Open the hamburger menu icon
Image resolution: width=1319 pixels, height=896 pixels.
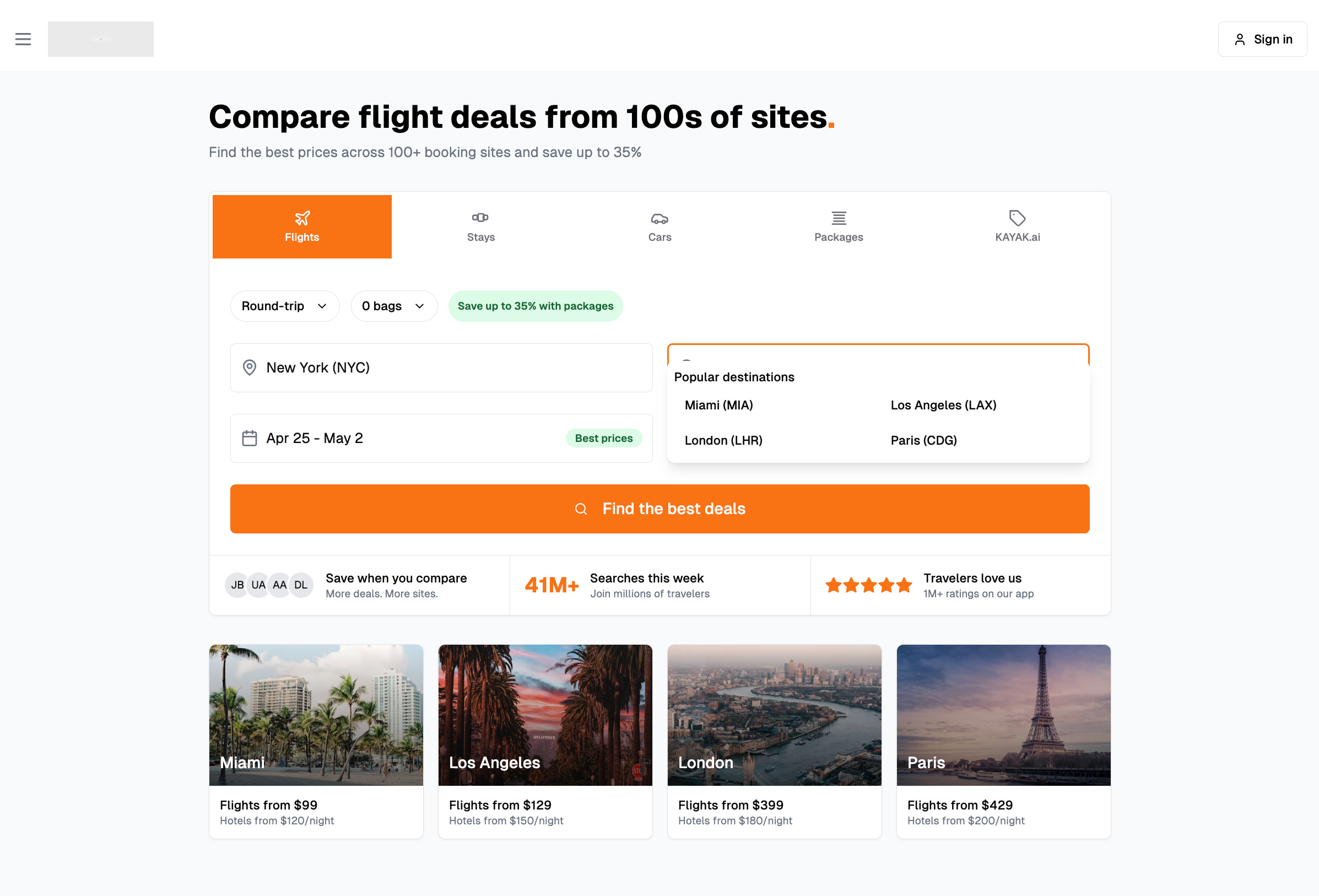[x=23, y=39]
